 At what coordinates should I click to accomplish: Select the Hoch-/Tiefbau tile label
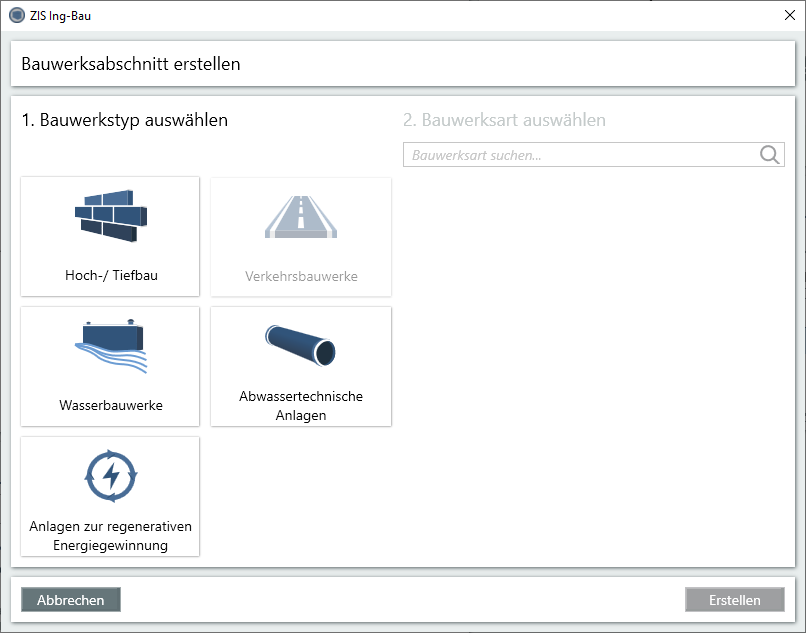tap(110, 276)
